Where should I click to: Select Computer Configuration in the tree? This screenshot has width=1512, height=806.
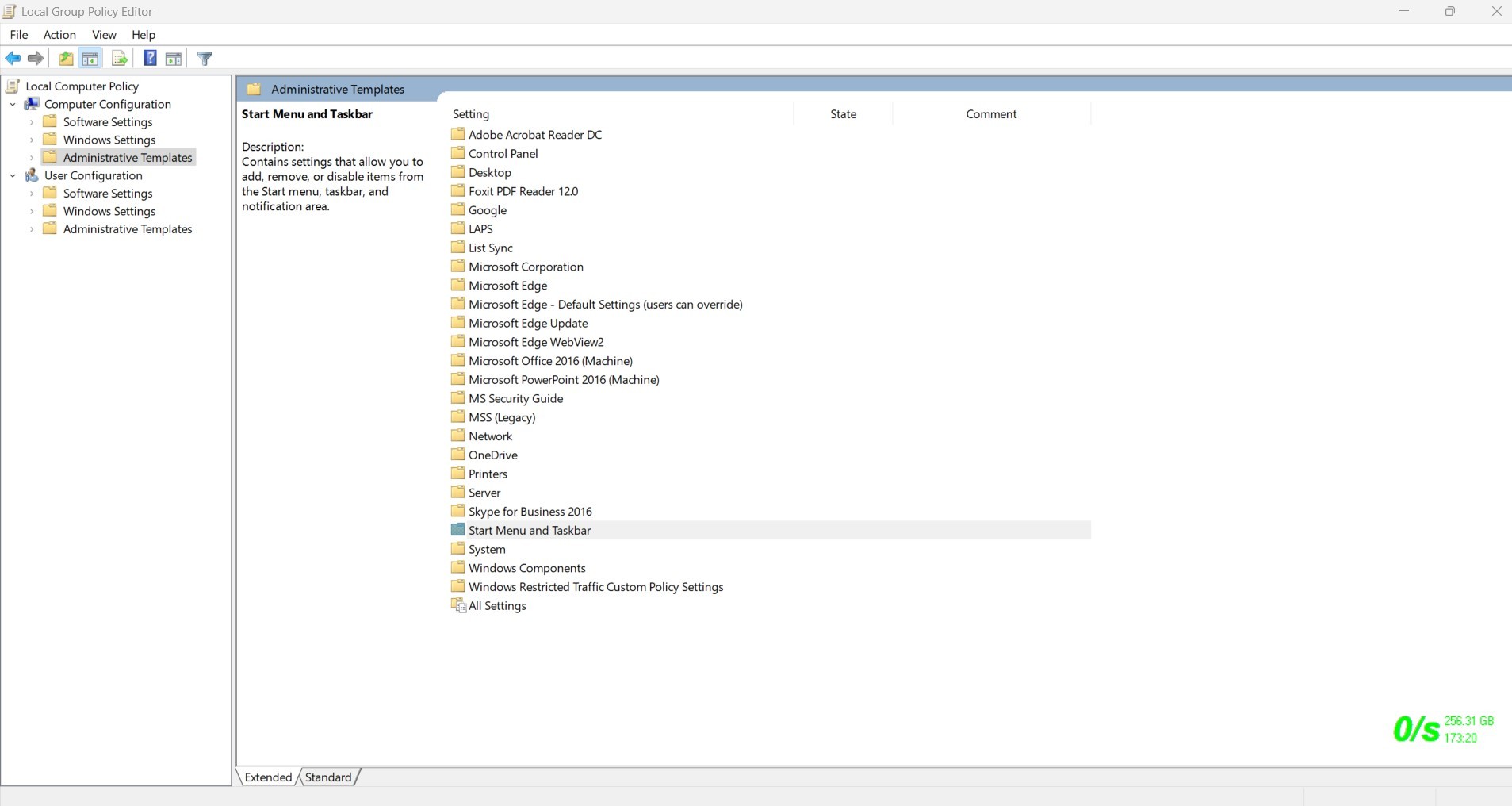[x=108, y=104]
